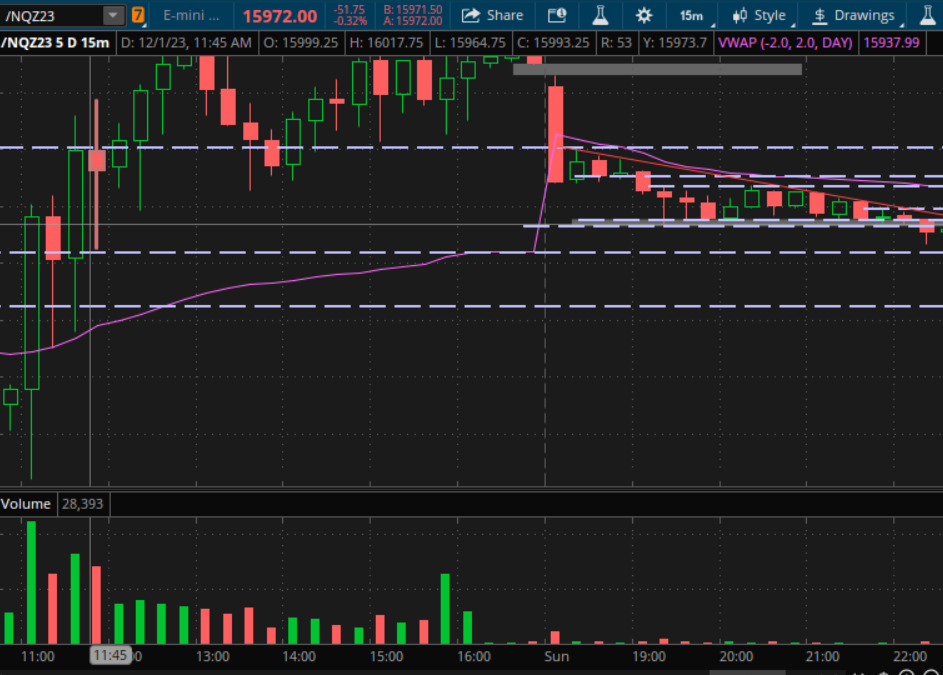This screenshot has height=675, width=943.
Task: Click the flask icon at far right
Action: tap(928, 15)
